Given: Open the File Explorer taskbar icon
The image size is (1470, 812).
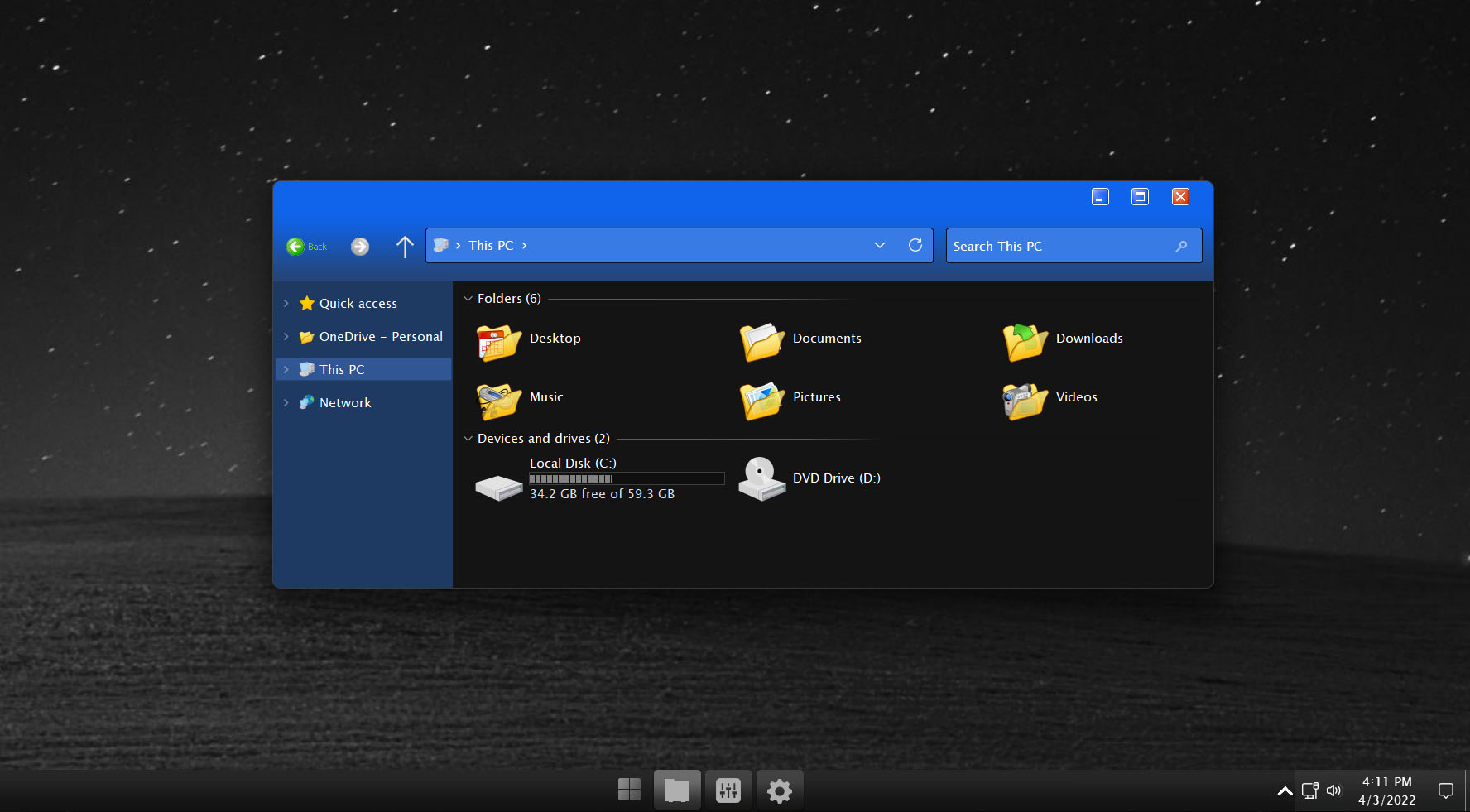Looking at the screenshot, I should [677, 790].
